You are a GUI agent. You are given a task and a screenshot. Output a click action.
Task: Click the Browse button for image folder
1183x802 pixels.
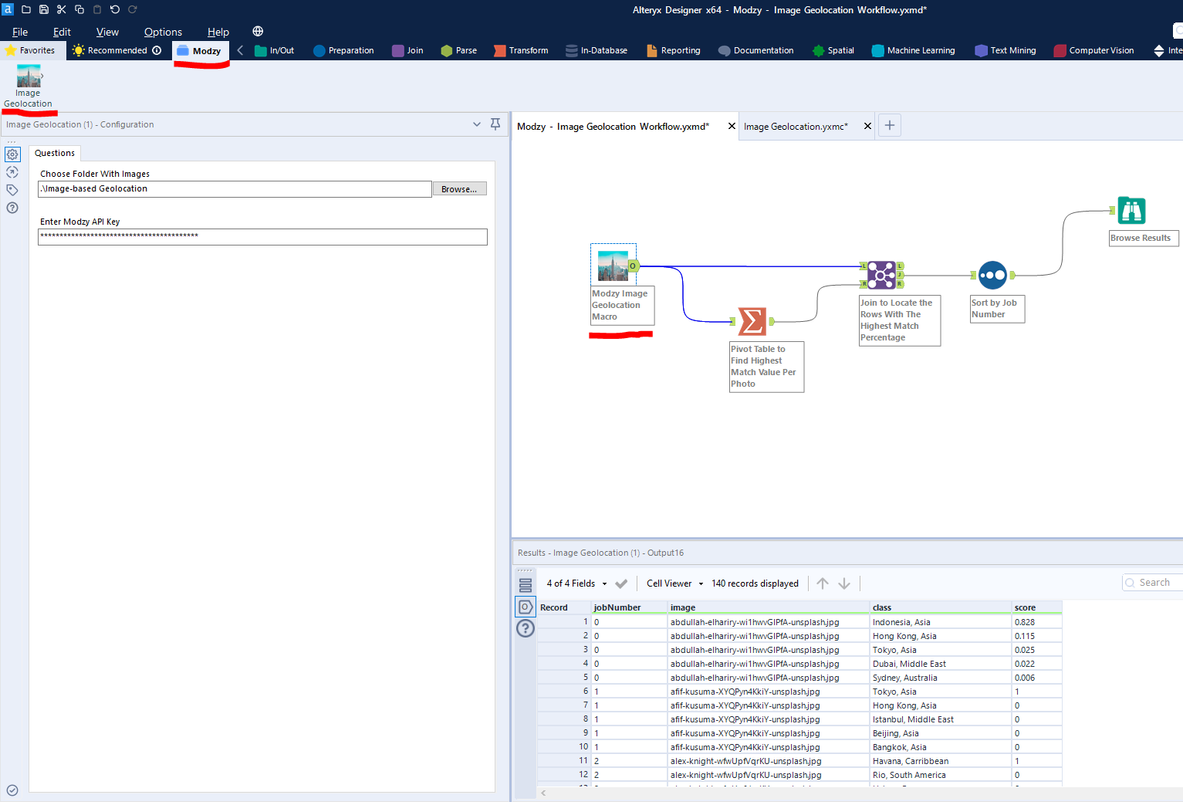[x=459, y=188]
